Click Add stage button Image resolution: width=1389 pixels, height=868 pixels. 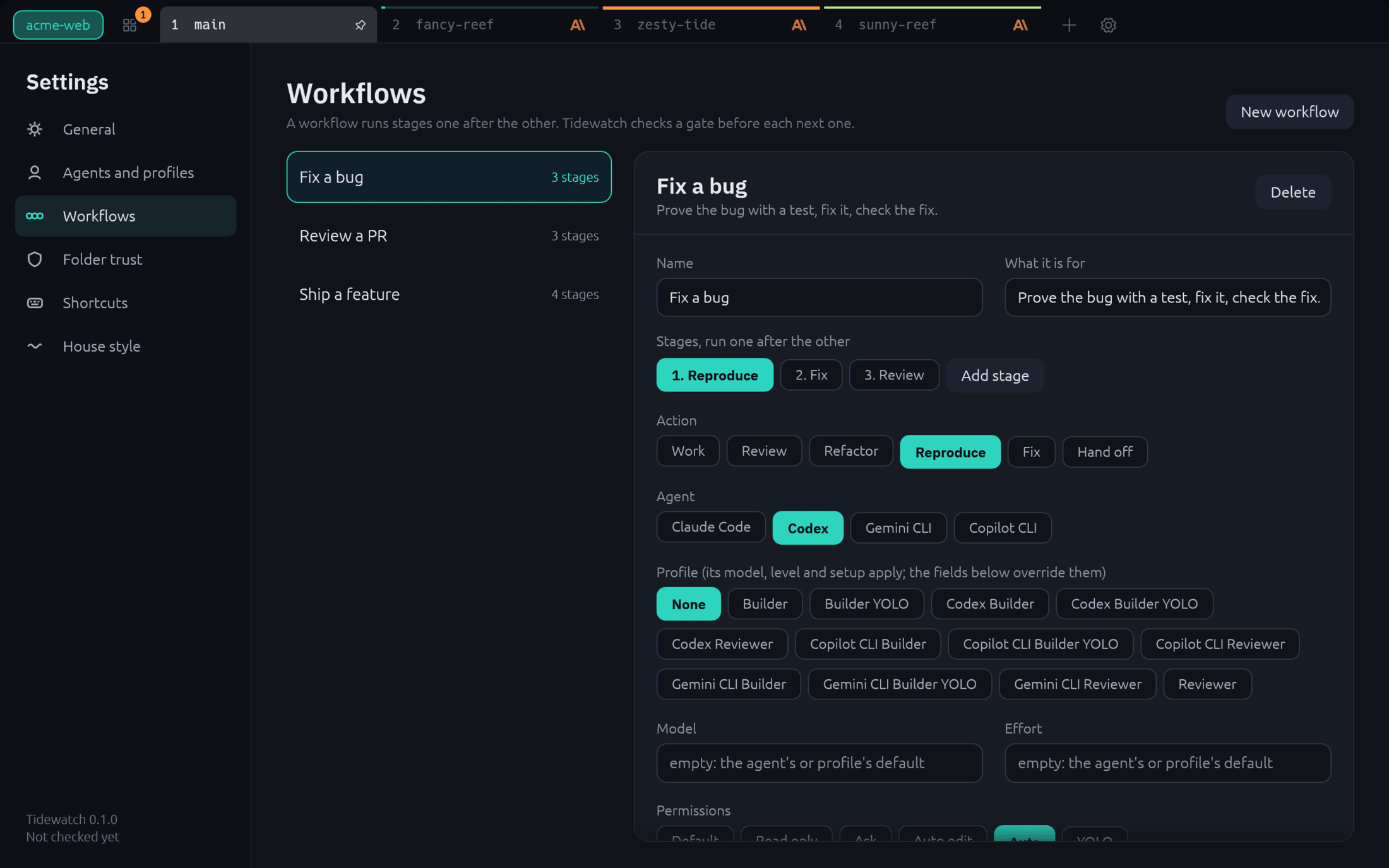coord(994,375)
